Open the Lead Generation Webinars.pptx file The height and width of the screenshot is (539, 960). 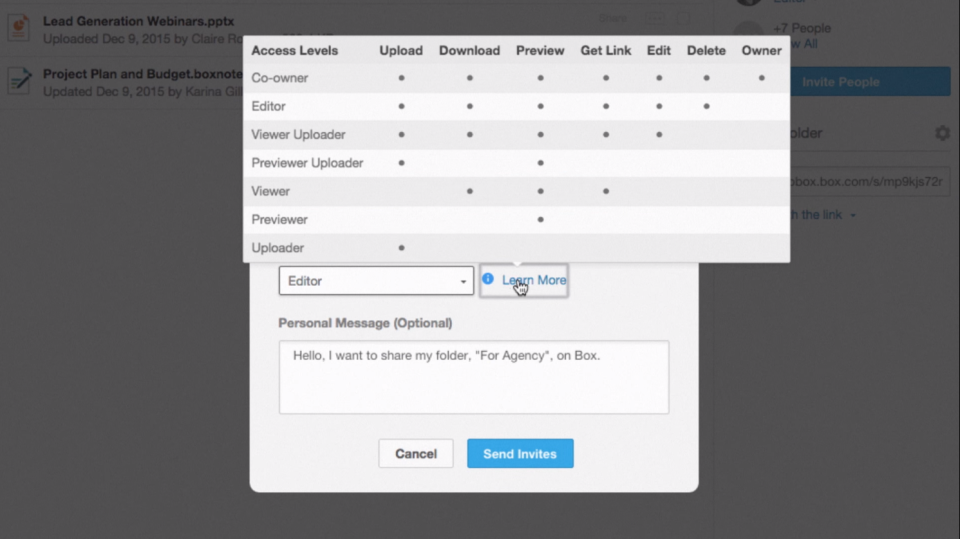tap(138, 21)
